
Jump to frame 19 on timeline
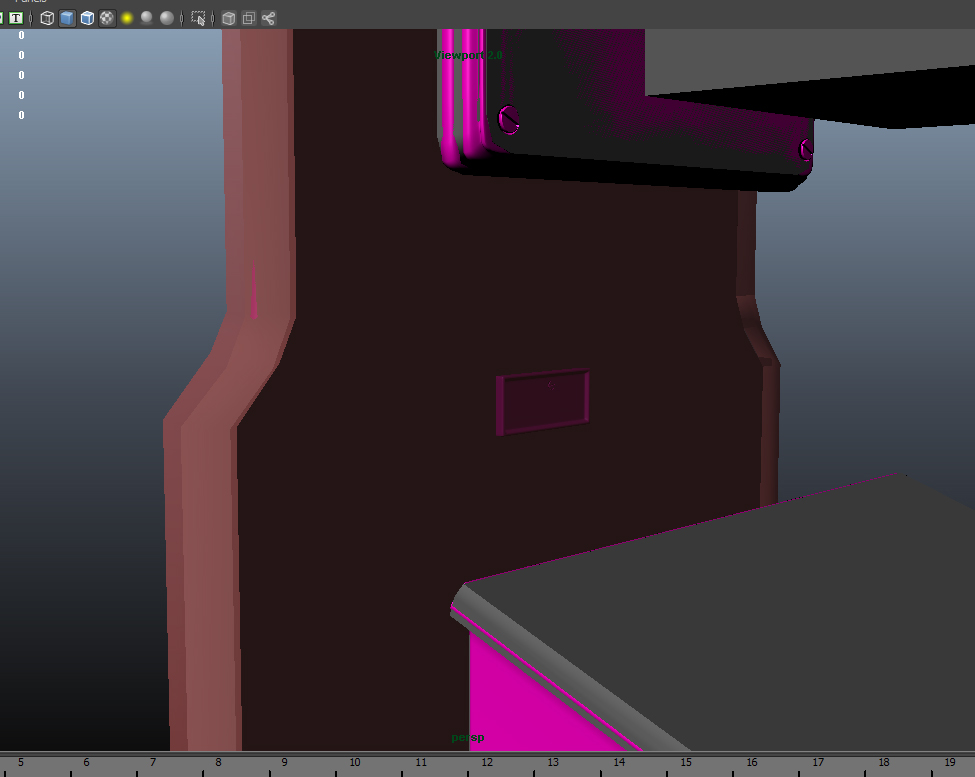point(950,762)
